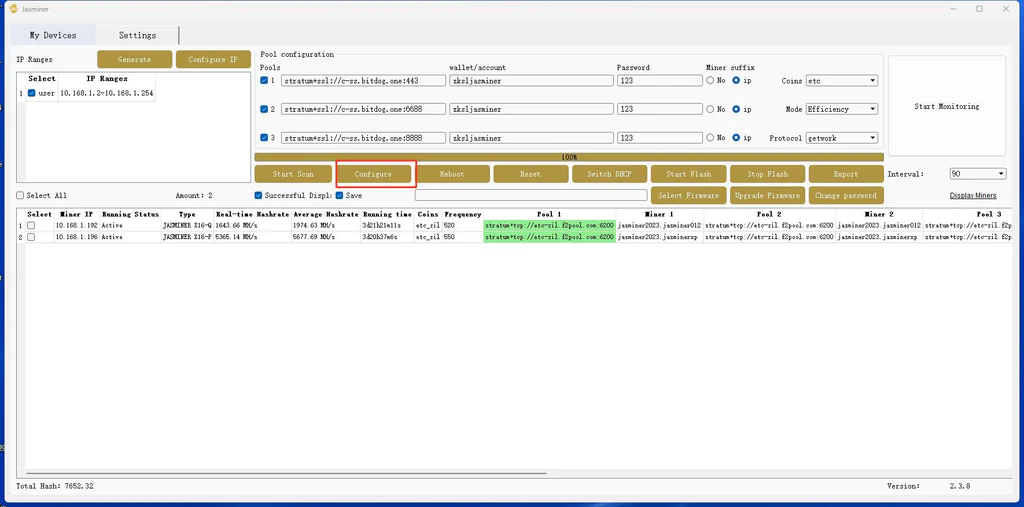Expand the Mode dropdown showing Efficiency
Image resolution: width=1024 pixels, height=507 pixels.
(x=841, y=109)
